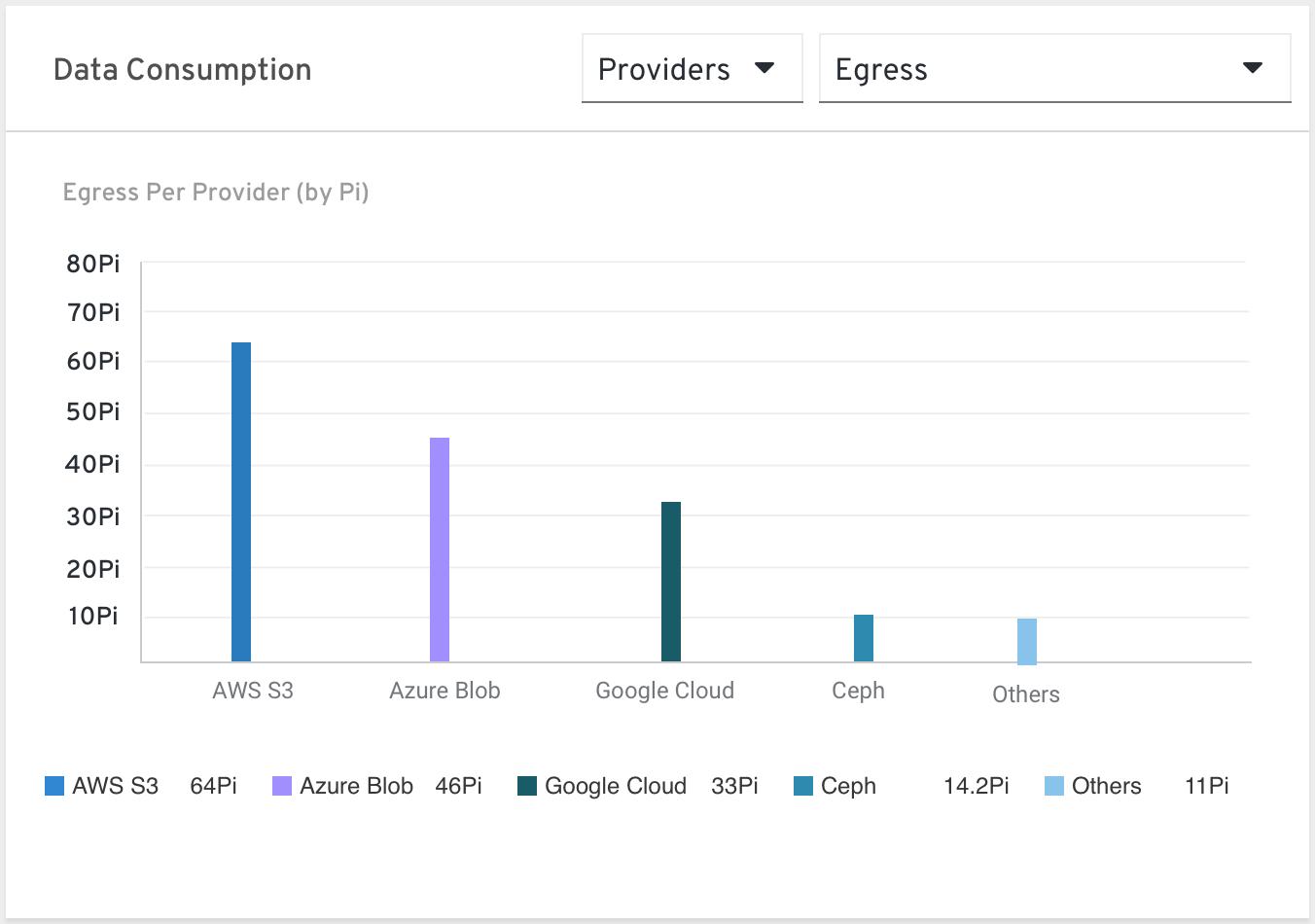Select Azure Blob legend color swatch
1315x924 pixels.
click(x=282, y=786)
